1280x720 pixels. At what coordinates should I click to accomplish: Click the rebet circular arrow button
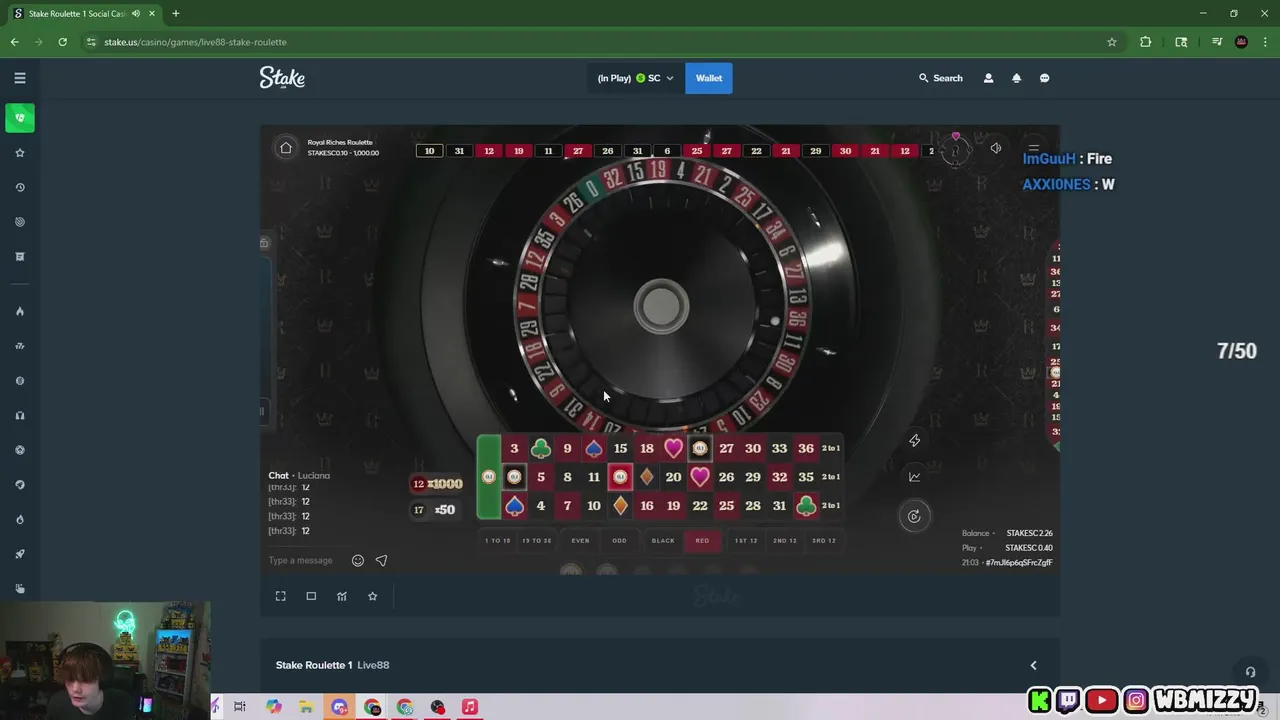[914, 516]
